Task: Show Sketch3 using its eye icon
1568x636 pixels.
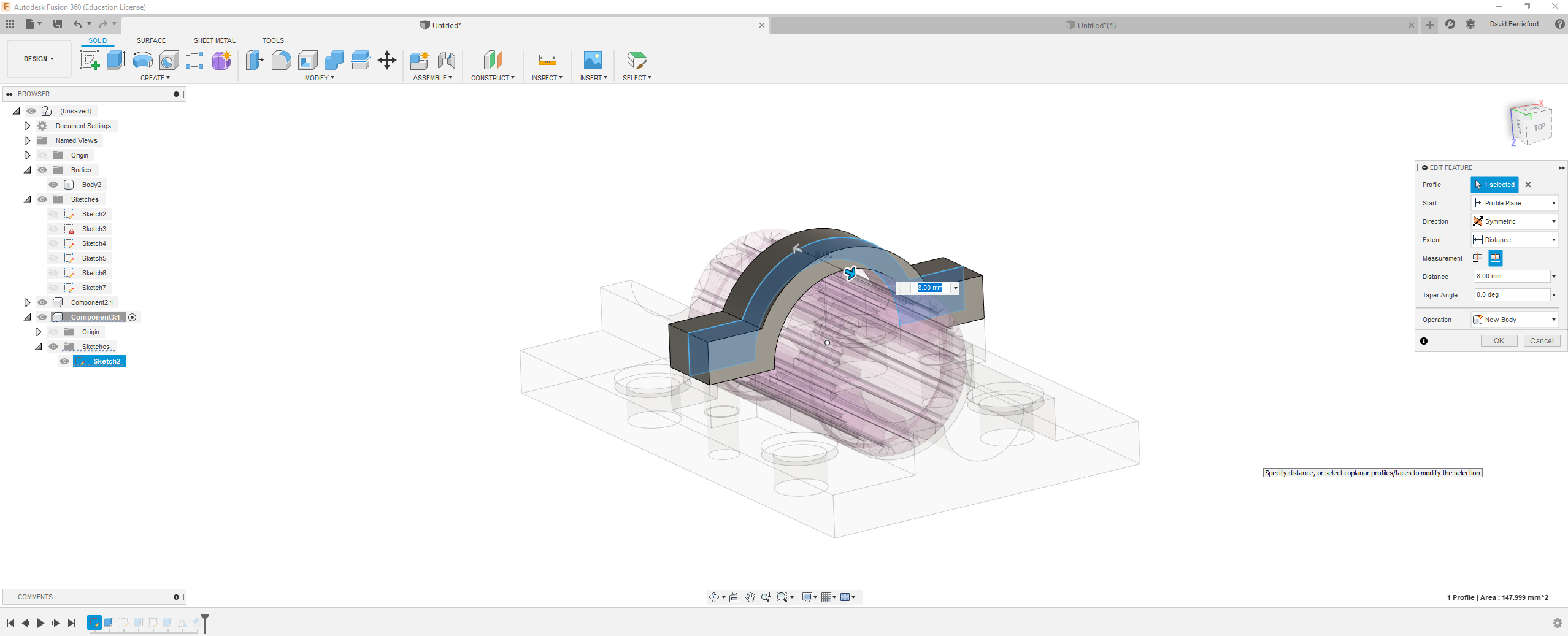Action: coord(53,229)
